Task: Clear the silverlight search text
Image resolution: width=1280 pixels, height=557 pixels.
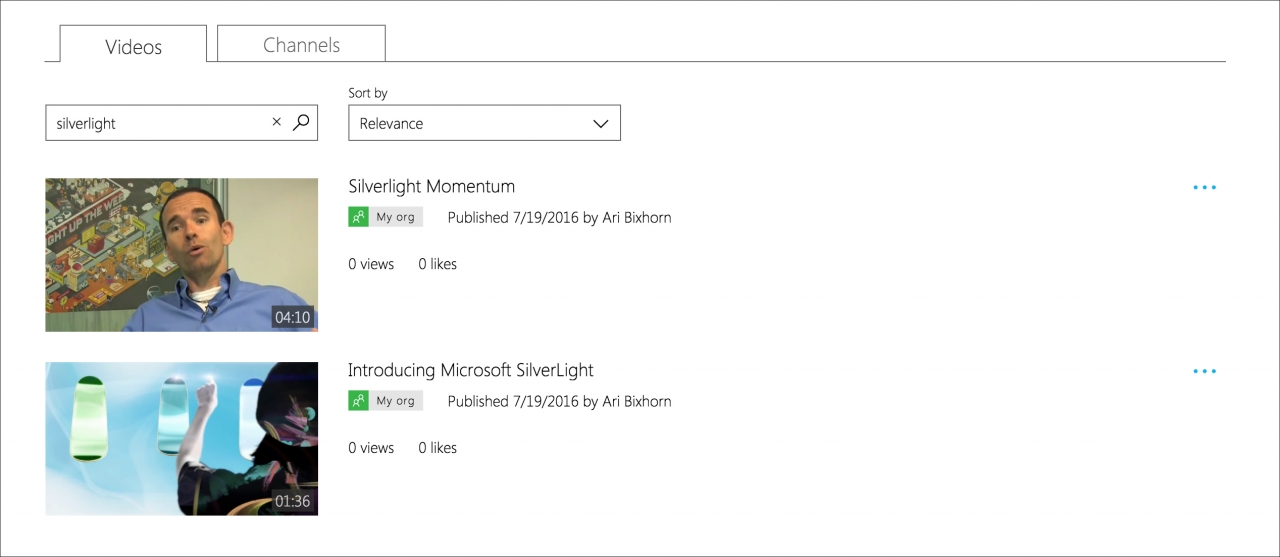Action: point(277,122)
